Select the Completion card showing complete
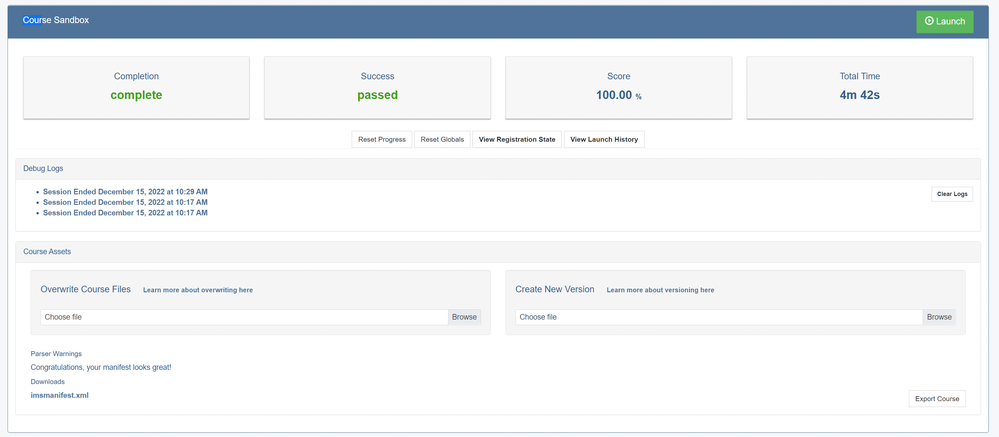This screenshot has width=999, height=437. 136,87
